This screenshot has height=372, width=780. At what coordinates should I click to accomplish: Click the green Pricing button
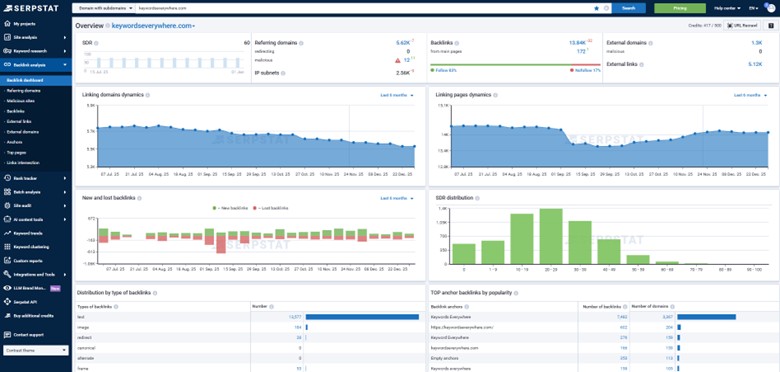tap(680, 8)
